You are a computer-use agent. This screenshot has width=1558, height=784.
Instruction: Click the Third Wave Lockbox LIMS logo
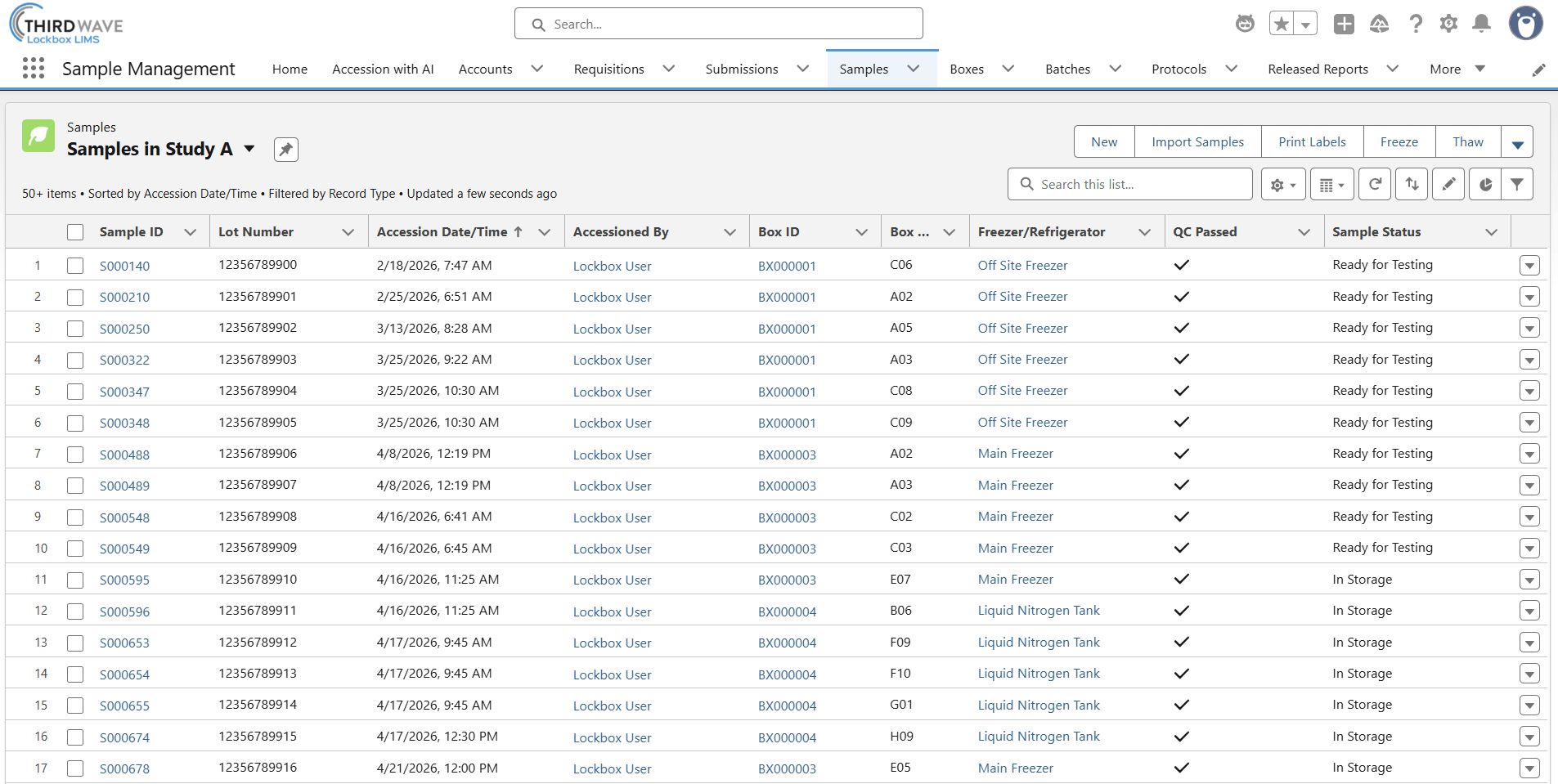coord(66,24)
